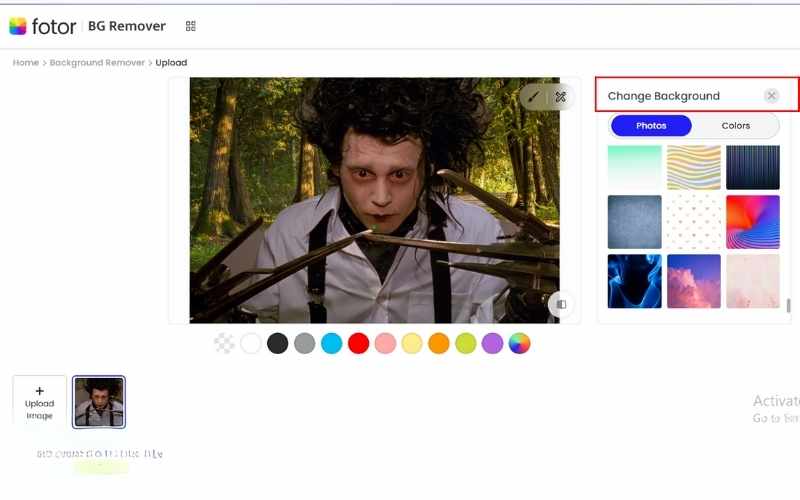800x500 pixels.
Task: Close the Change Background panel
Action: coord(771,95)
